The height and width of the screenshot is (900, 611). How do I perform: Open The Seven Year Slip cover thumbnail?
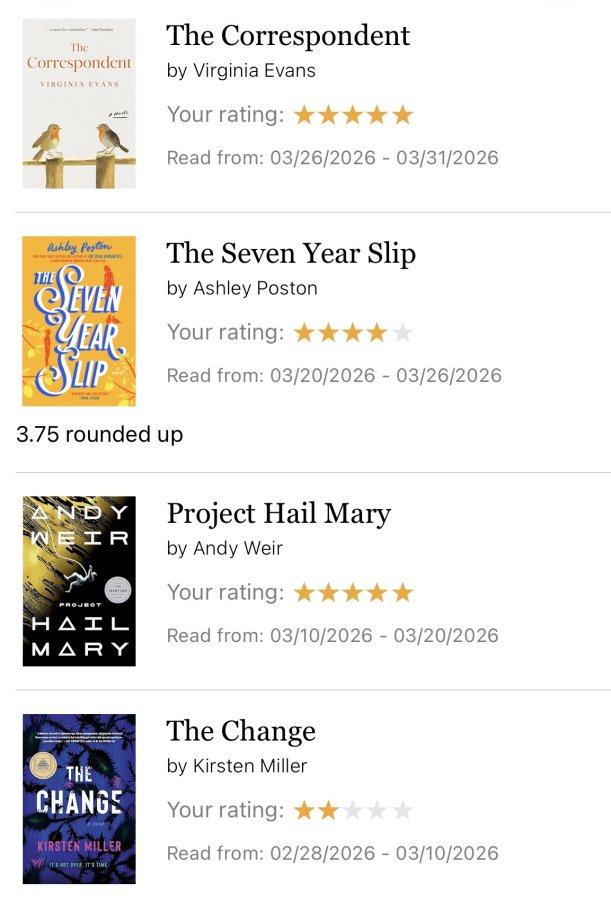(x=79, y=321)
